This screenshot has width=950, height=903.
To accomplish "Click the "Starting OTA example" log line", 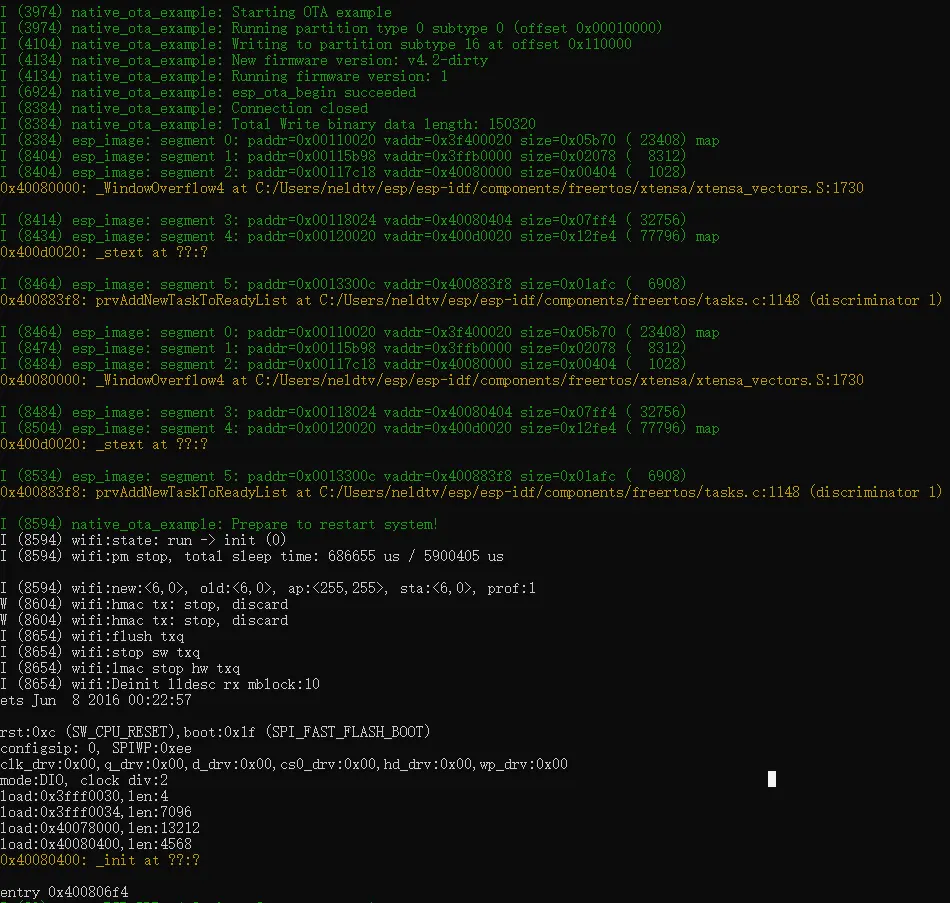I will point(311,12).
